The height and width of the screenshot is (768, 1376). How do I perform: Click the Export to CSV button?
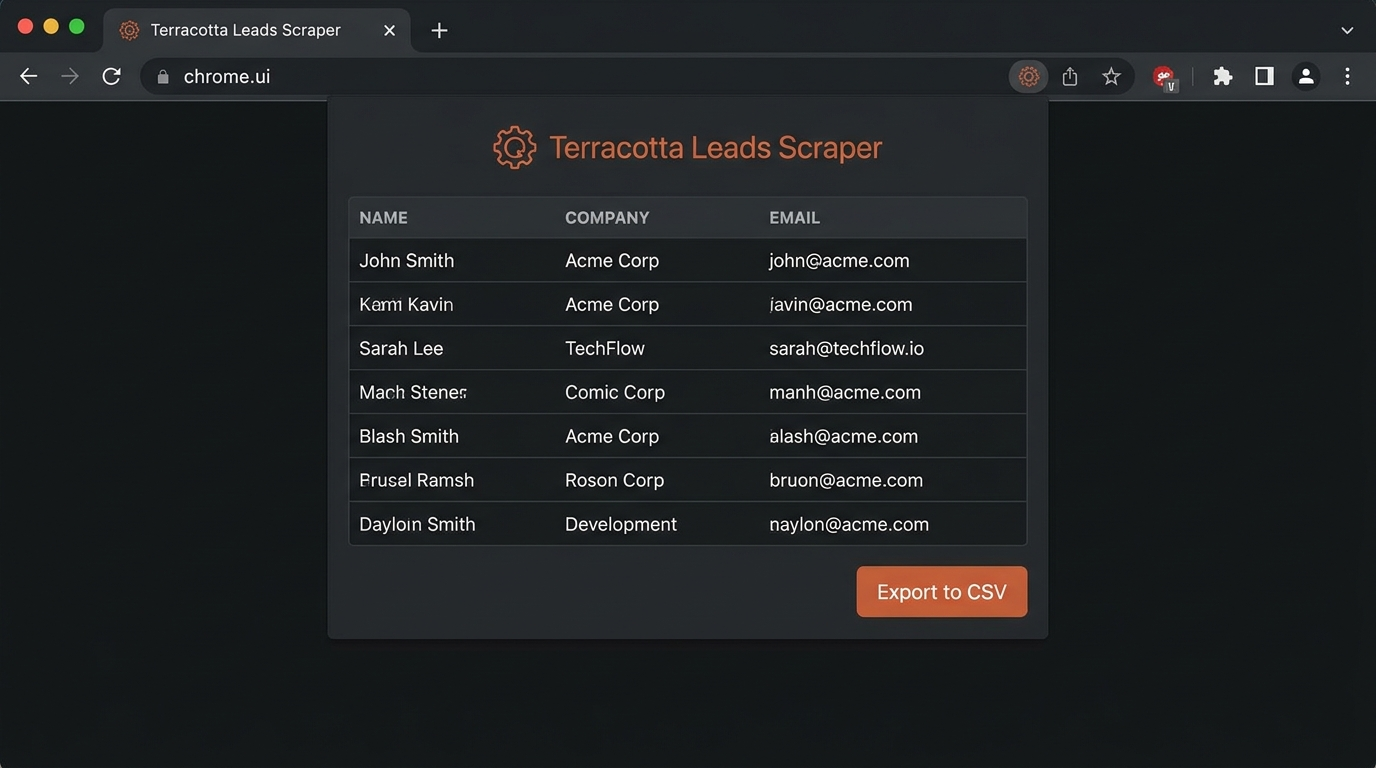coord(941,592)
